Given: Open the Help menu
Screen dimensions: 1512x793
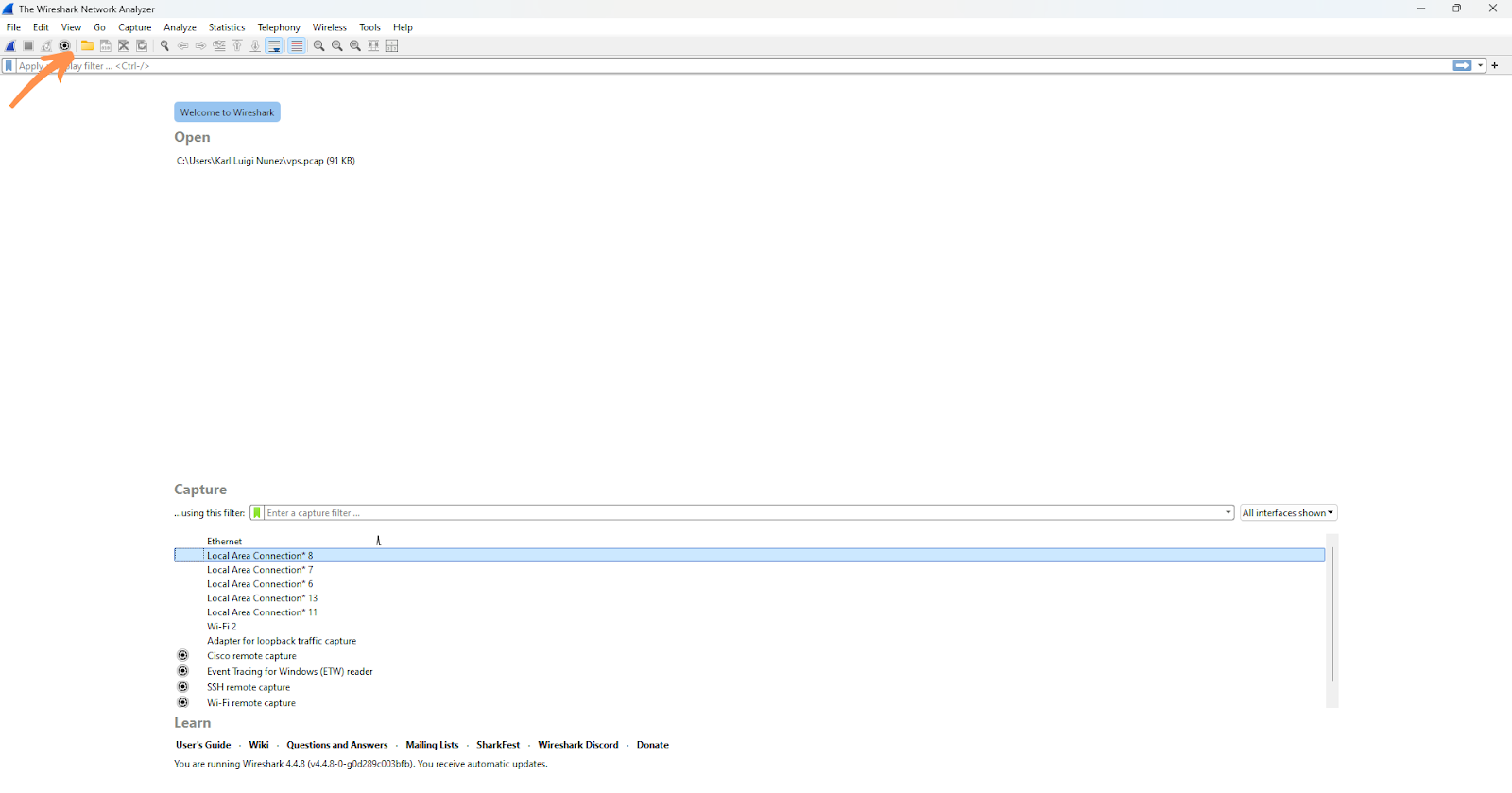Looking at the screenshot, I should click(403, 27).
